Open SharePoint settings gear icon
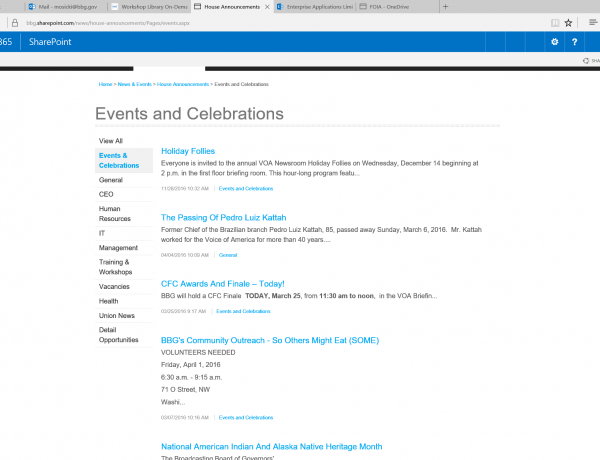This screenshot has width=600, height=460. point(554,42)
